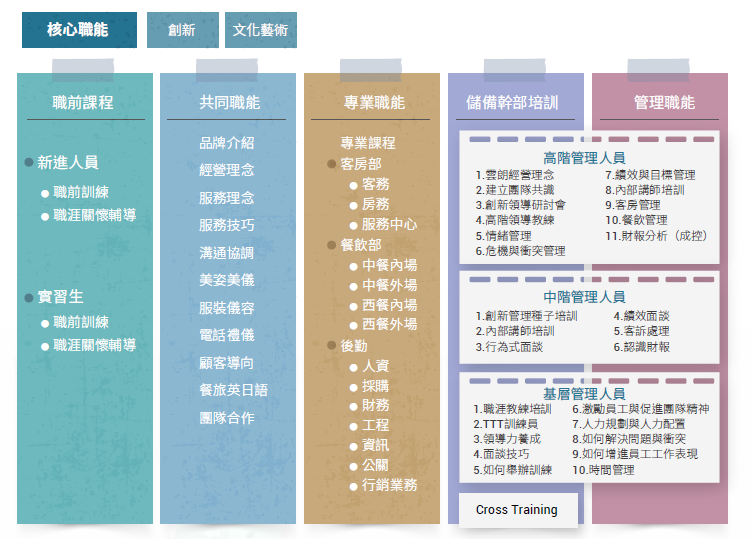Click 6.認識財報 in 中階管理人員
The height and width of the screenshot is (539, 753).
click(x=642, y=347)
